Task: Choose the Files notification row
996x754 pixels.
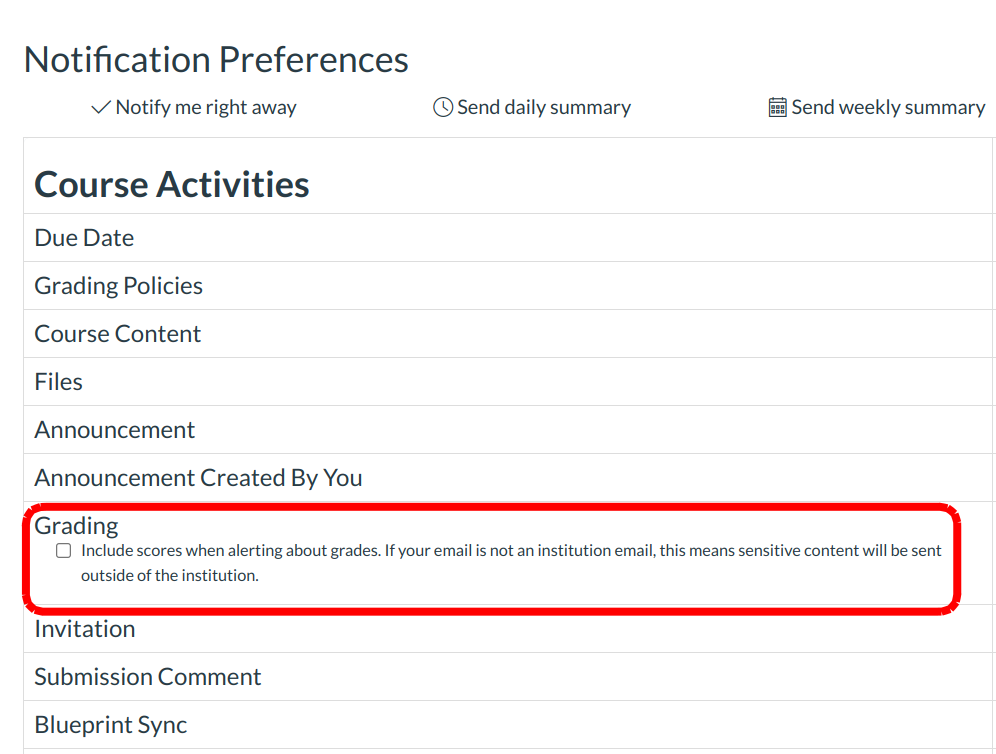Action: coord(59,382)
